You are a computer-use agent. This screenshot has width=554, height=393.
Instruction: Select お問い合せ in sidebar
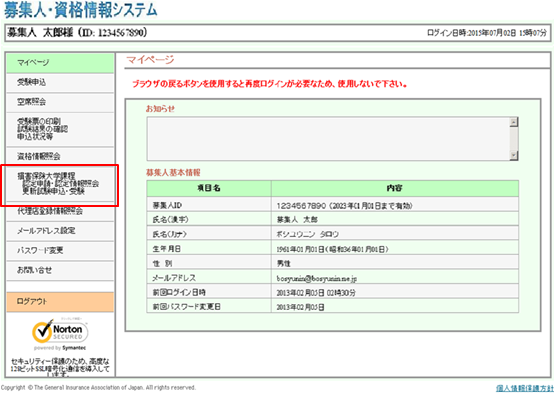coord(60,270)
